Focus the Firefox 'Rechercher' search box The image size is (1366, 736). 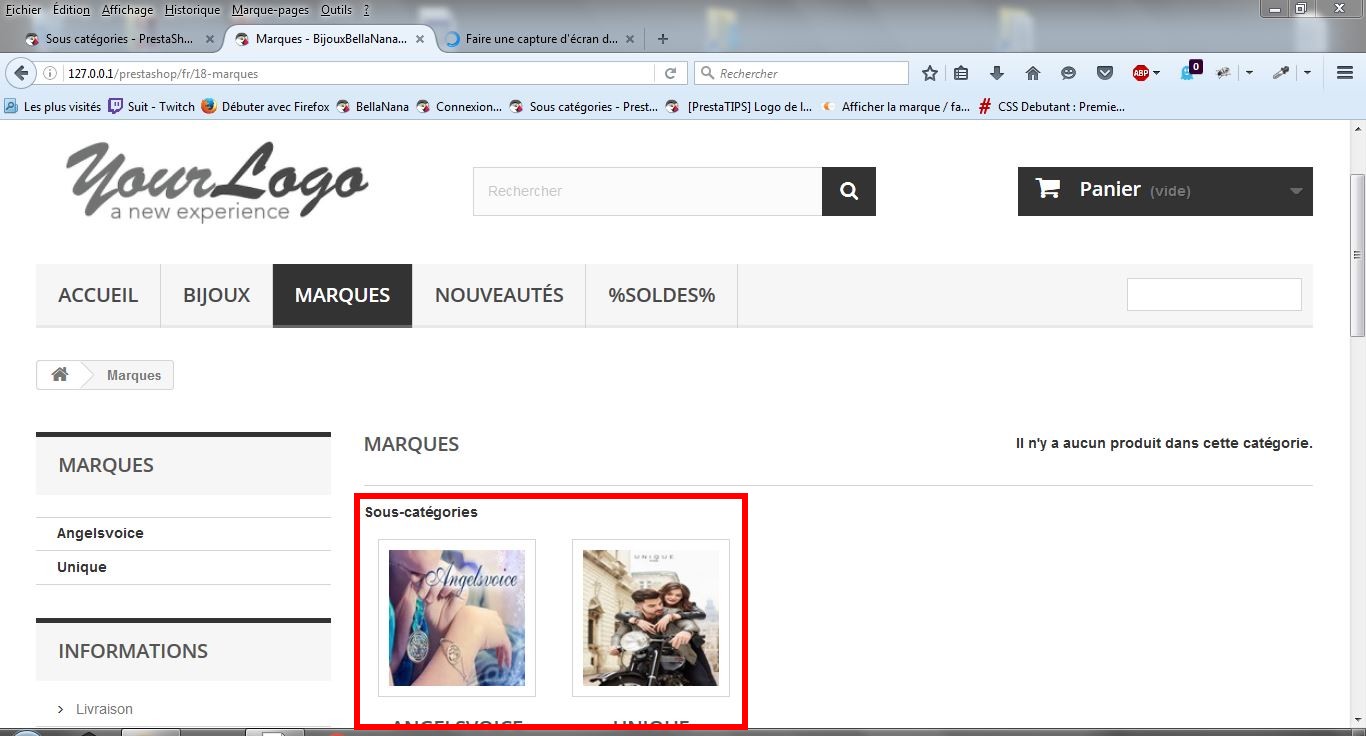[802, 73]
